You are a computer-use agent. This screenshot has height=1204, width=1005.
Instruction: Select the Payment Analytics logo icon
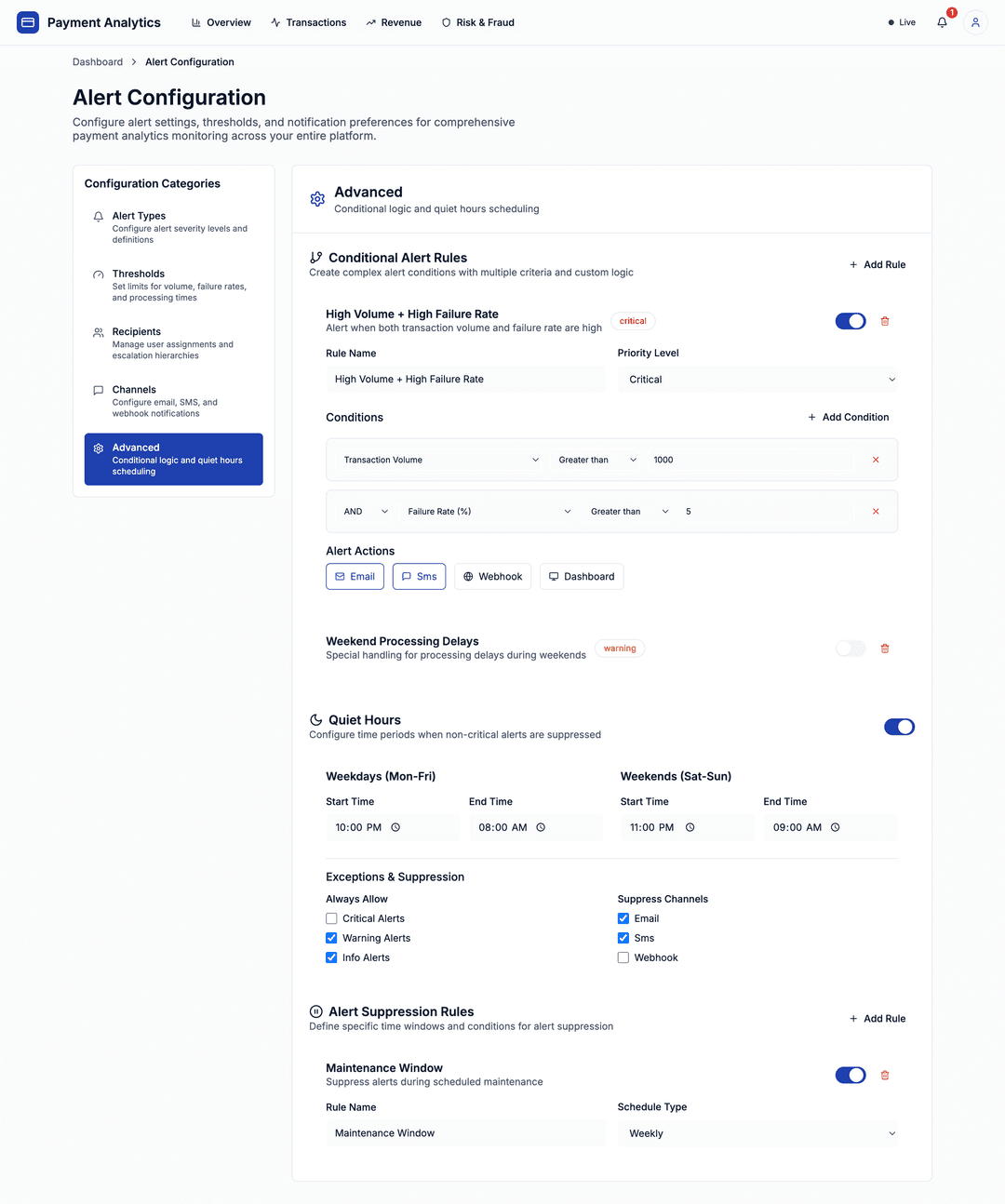[27, 21]
